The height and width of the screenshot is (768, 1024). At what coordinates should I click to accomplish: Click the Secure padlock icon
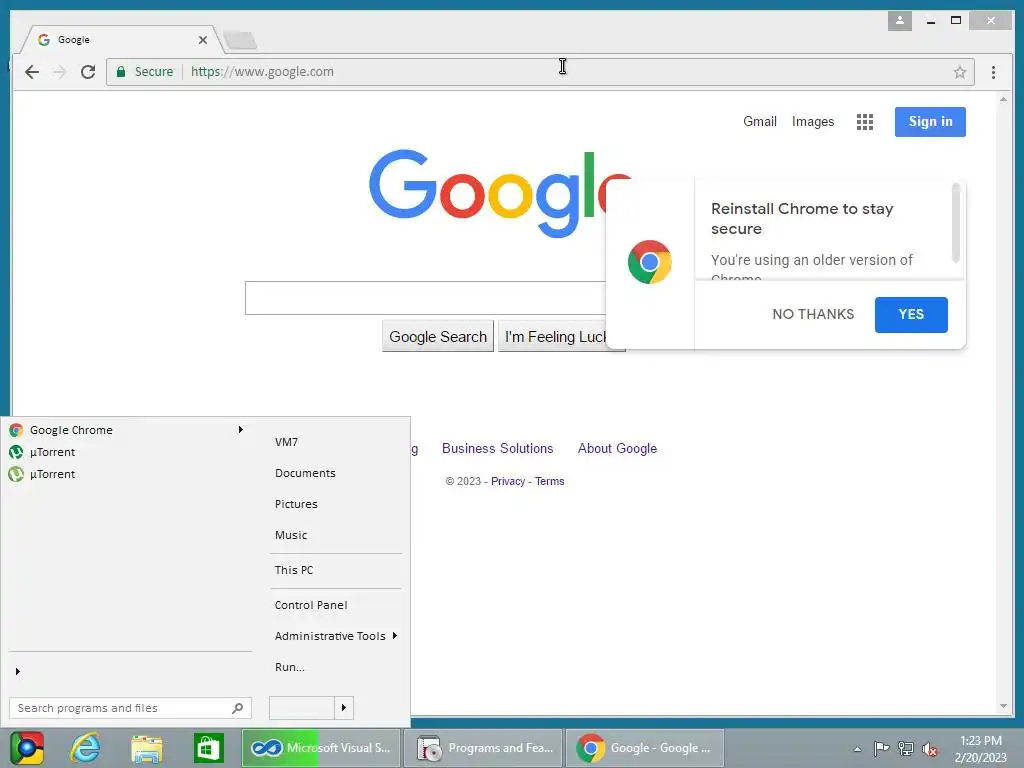click(121, 72)
